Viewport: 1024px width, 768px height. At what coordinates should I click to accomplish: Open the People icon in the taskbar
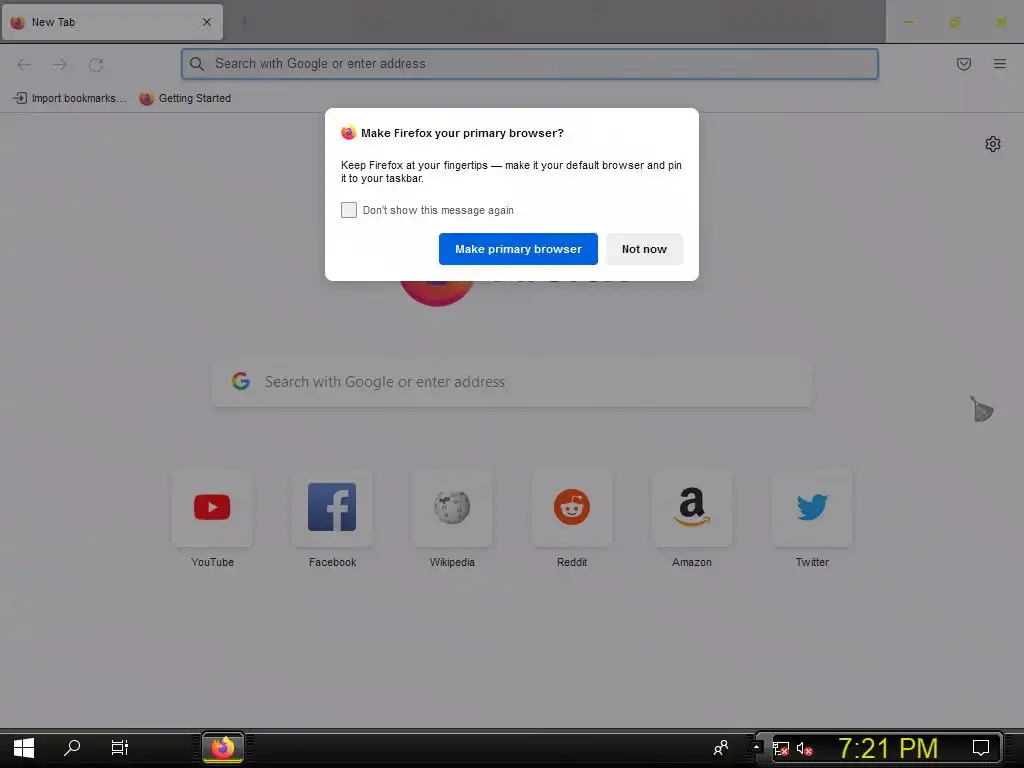(x=721, y=748)
